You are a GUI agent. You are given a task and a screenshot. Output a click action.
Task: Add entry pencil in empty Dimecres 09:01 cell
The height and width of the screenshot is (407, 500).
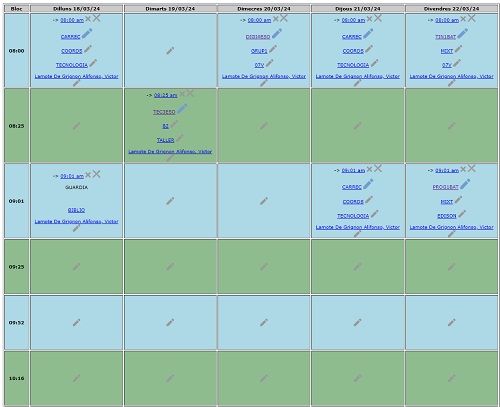264,201
